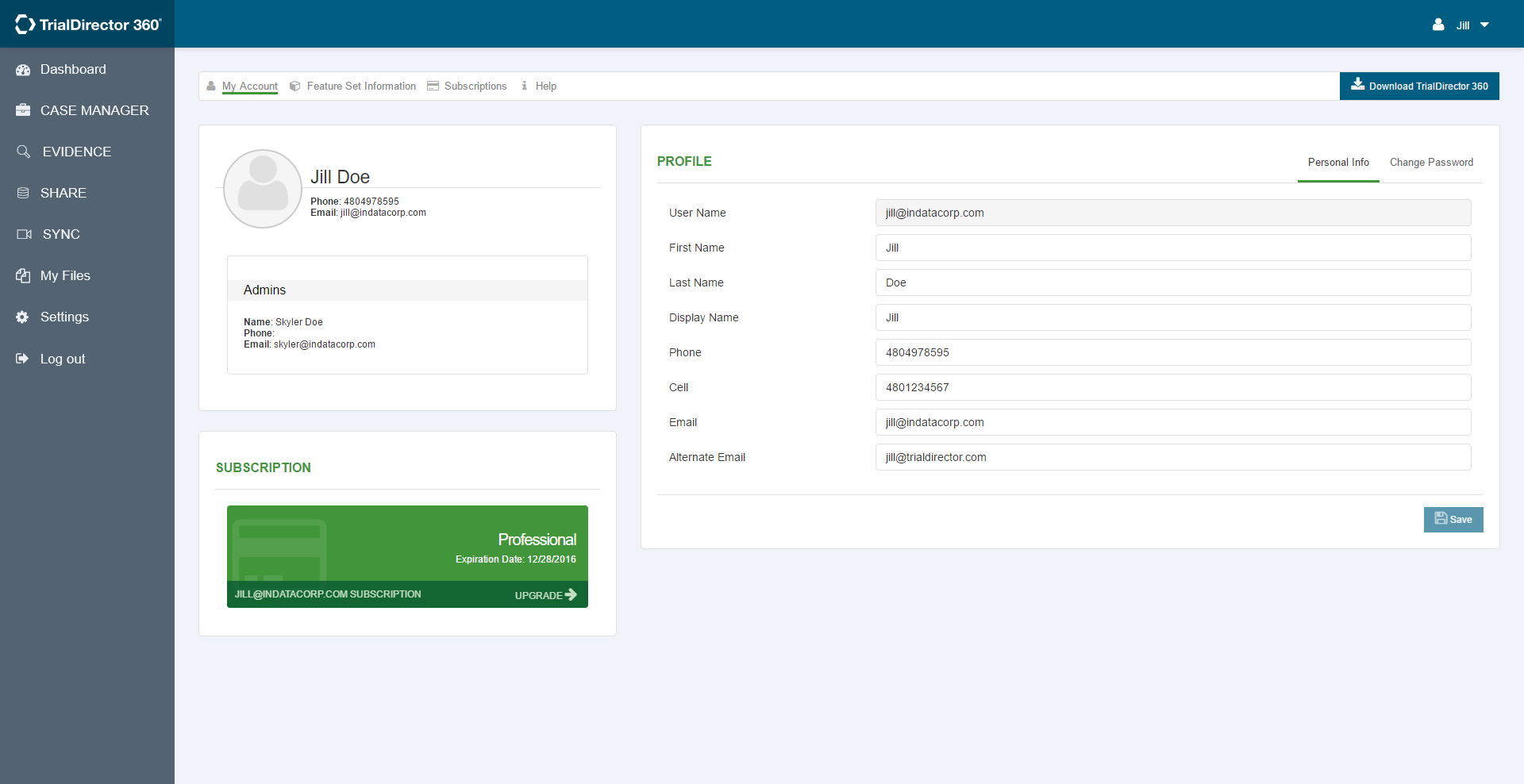The width and height of the screenshot is (1524, 784).
Task: Switch to Change Password tab
Action: (x=1431, y=162)
